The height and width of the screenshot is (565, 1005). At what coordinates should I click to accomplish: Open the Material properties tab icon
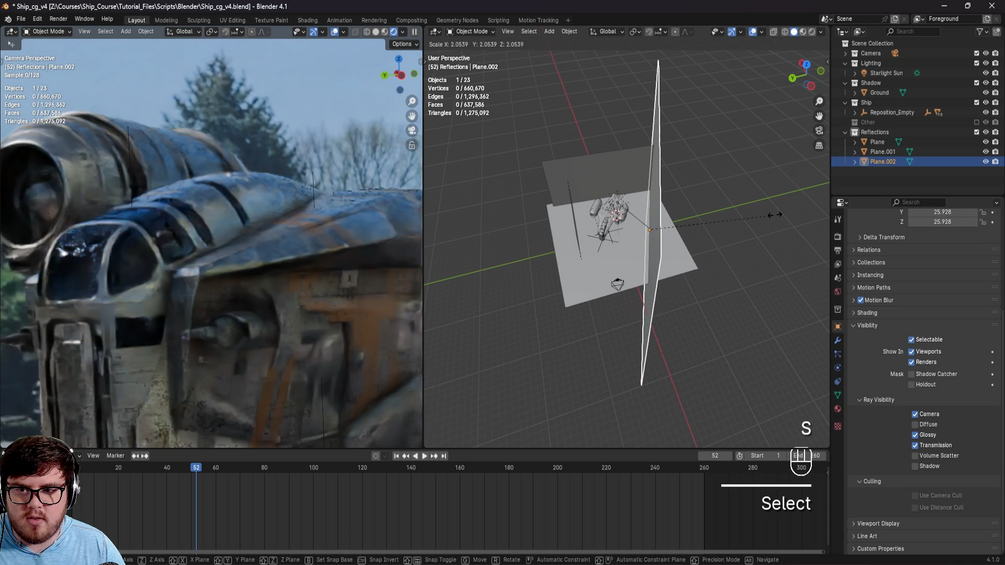click(838, 409)
